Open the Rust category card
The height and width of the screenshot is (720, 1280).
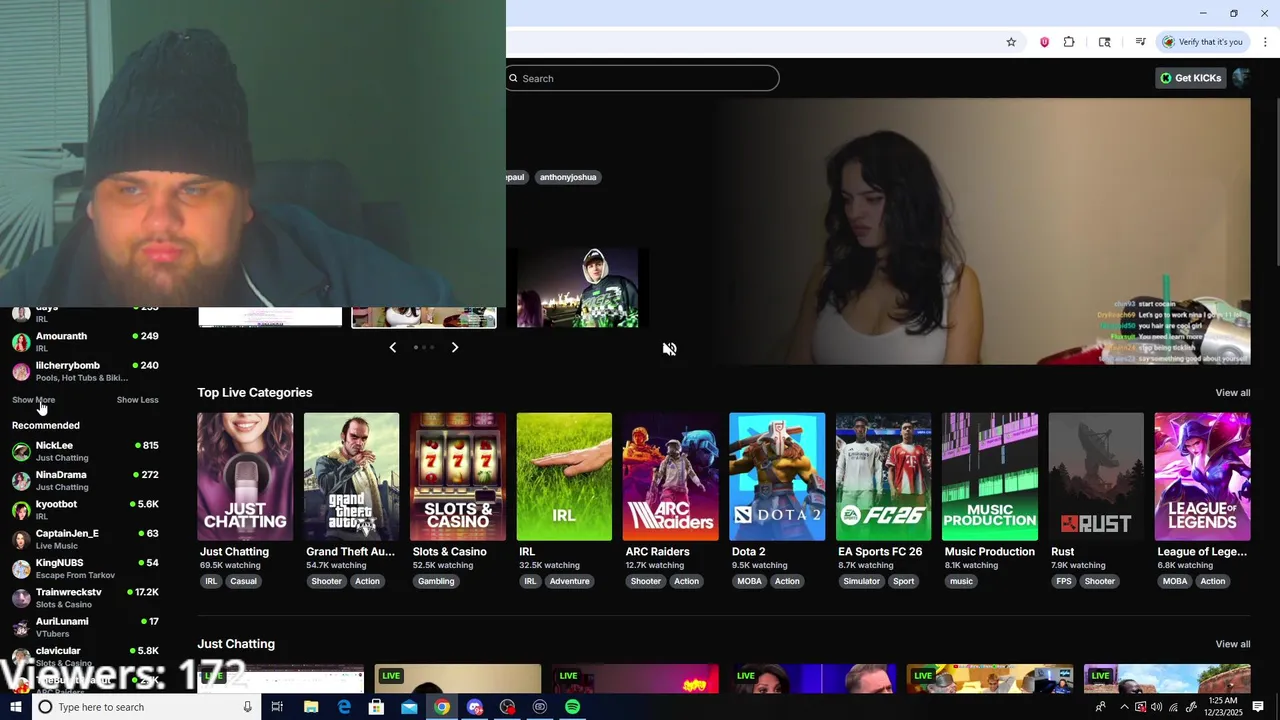click(x=1096, y=477)
